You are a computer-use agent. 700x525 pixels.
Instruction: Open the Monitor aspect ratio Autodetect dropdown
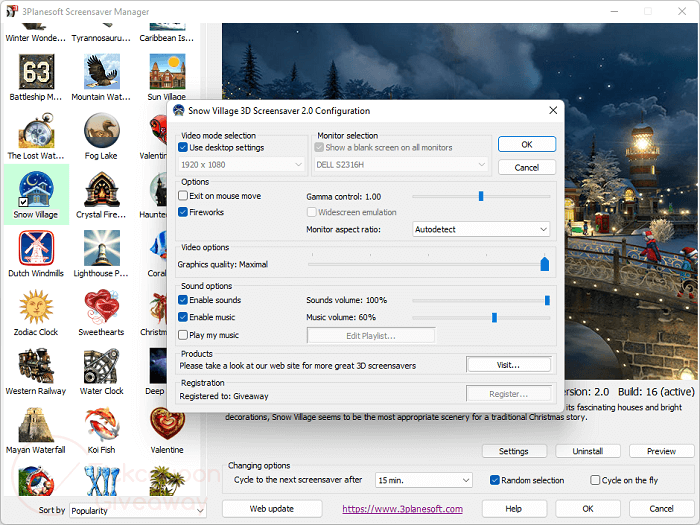click(x=481, y=229)
